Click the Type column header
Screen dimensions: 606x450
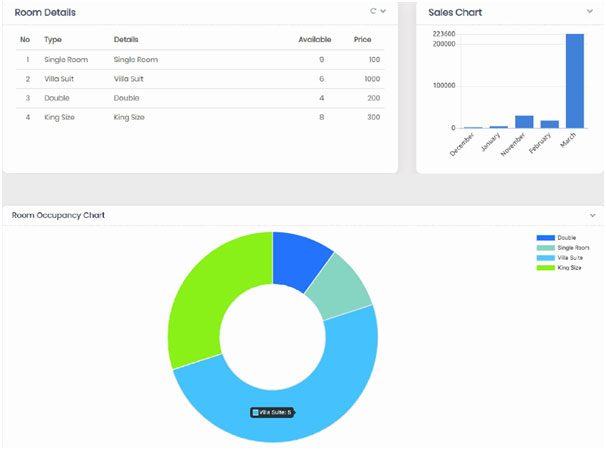[53, 40]
